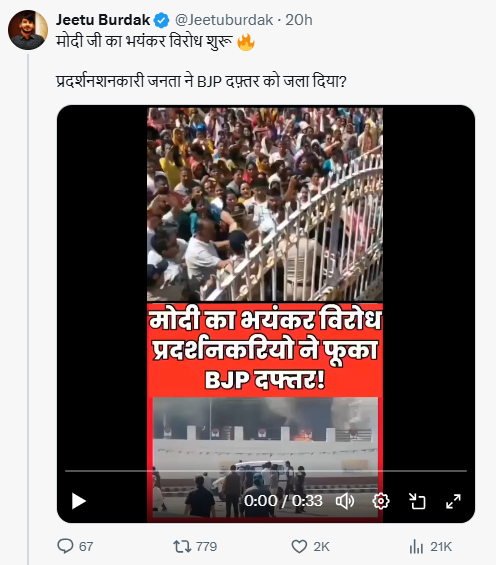Click the 779 retweet count

click(x=206, y=547)
